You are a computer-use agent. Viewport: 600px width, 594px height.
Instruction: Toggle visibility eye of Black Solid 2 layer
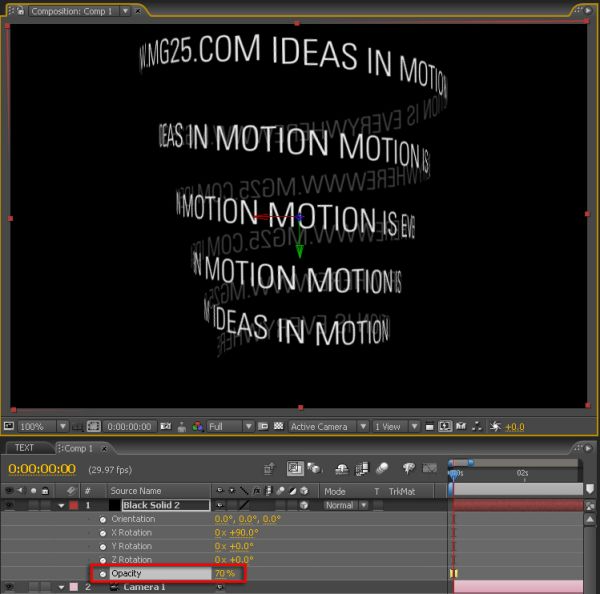point(9,505)
